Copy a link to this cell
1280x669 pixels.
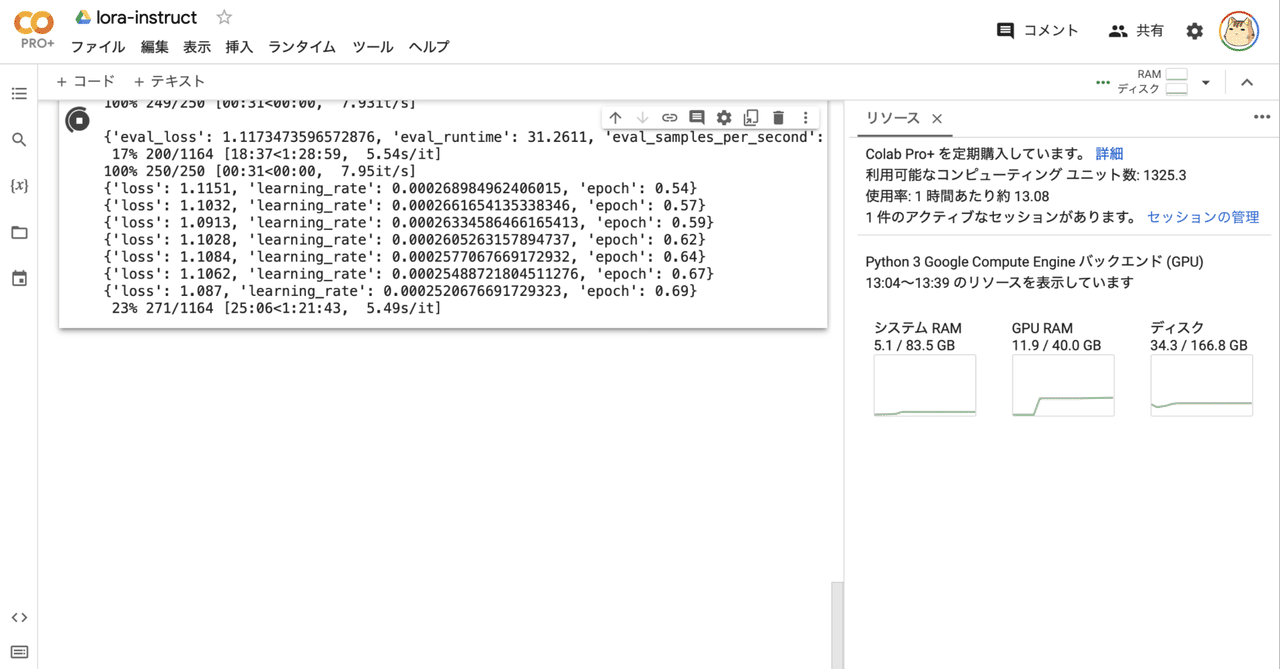(x=669, y=117)
